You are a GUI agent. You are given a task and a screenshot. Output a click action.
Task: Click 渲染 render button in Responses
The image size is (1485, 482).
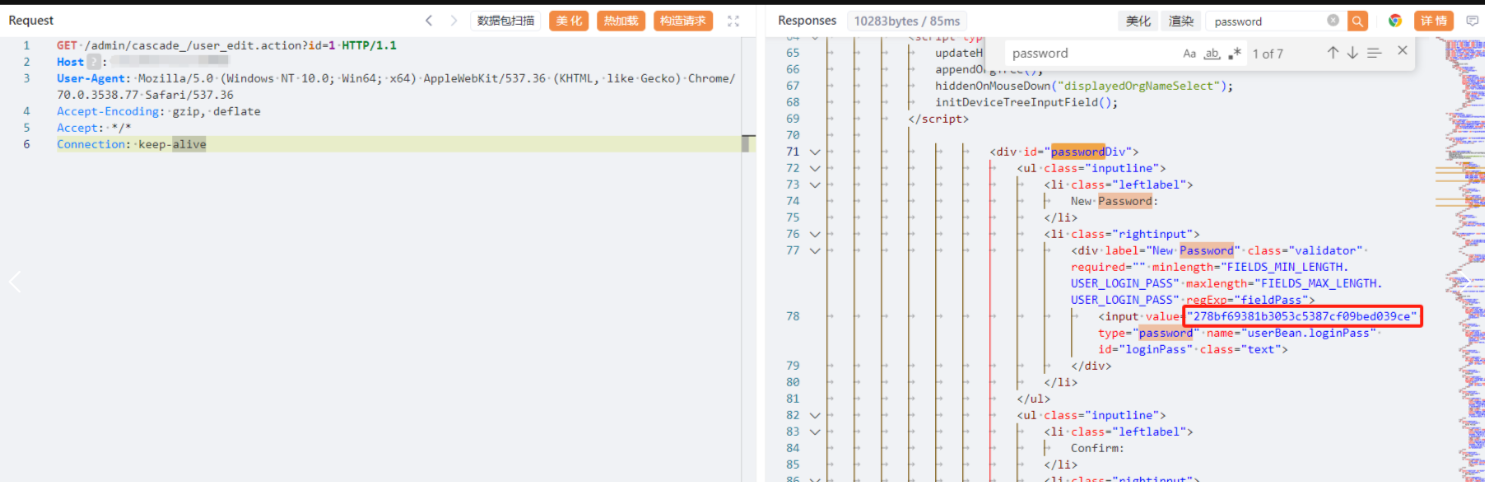click(1181, 21)
